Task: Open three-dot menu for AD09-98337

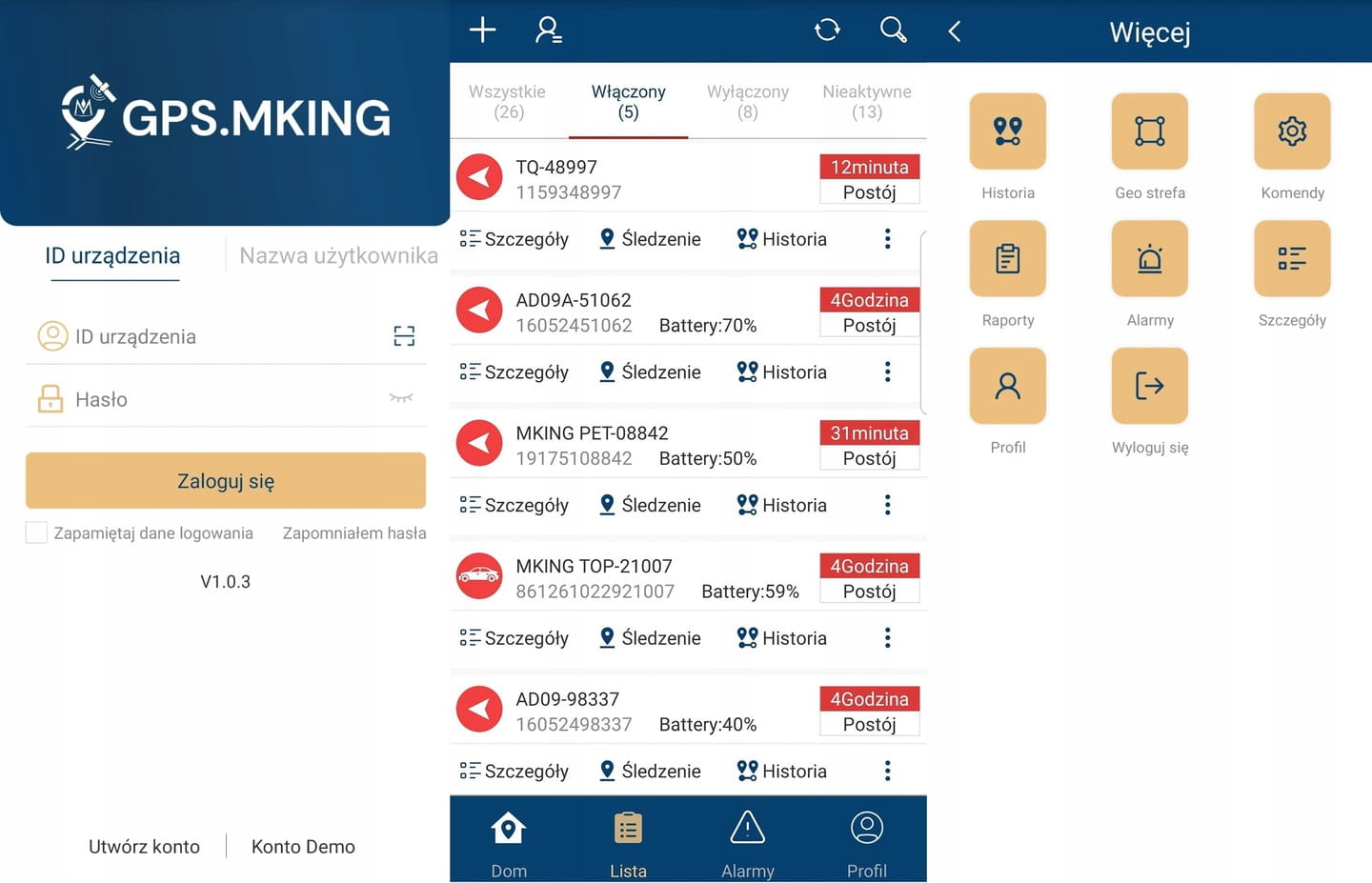Action: 887,771
